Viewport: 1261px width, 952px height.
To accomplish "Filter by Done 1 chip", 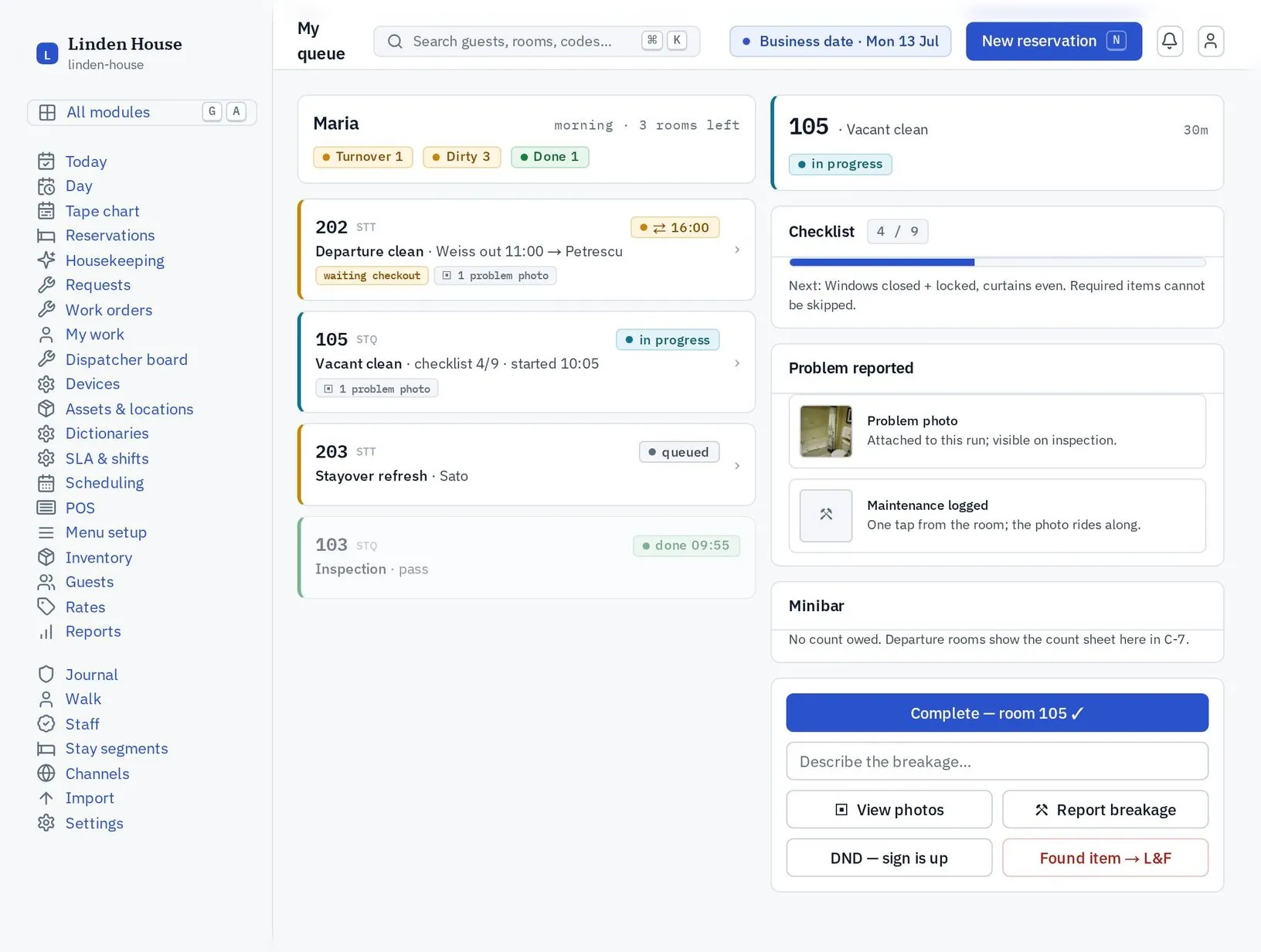I will [x=549, y=157].
